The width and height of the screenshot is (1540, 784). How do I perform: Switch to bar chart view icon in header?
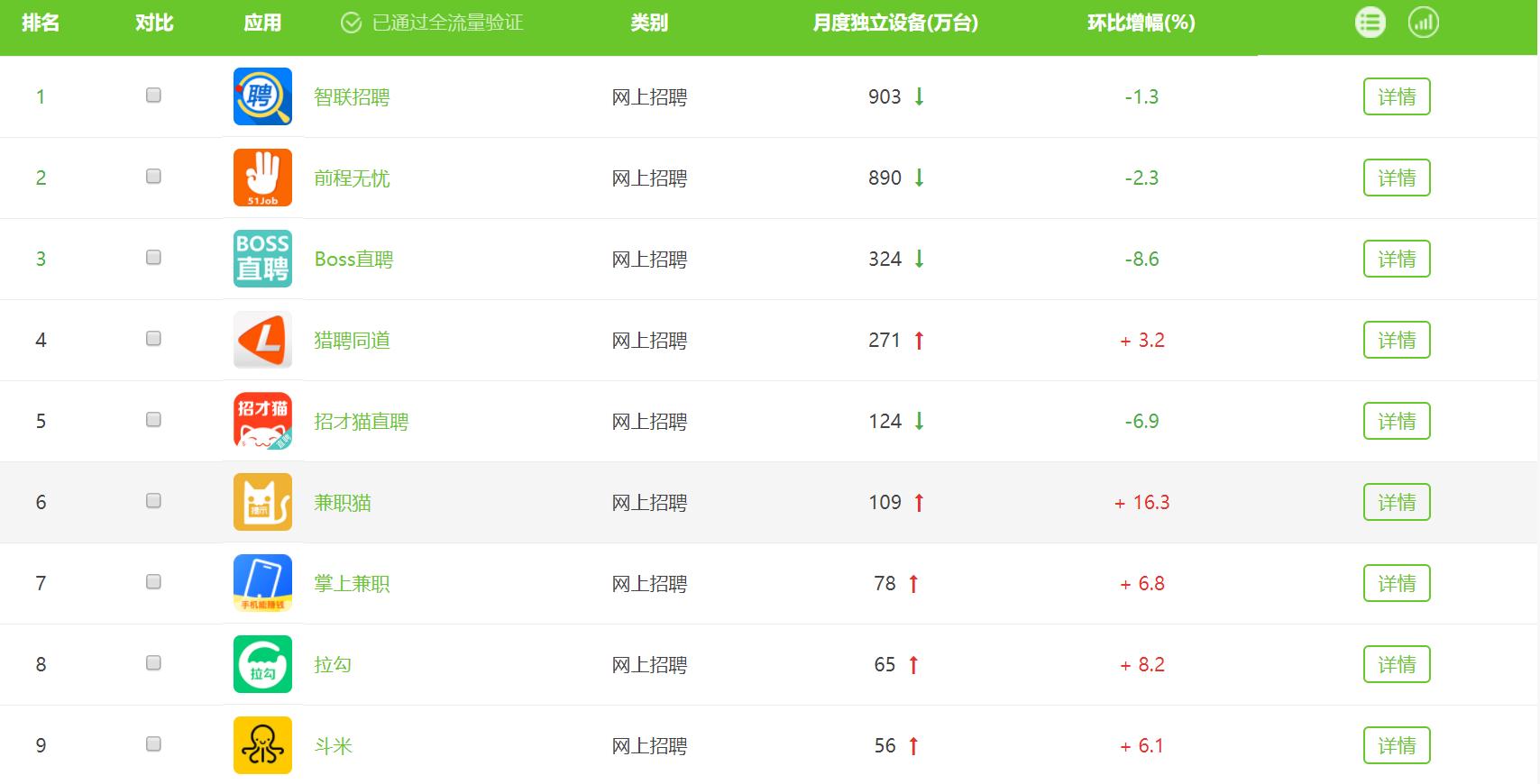coord(1424,23)
